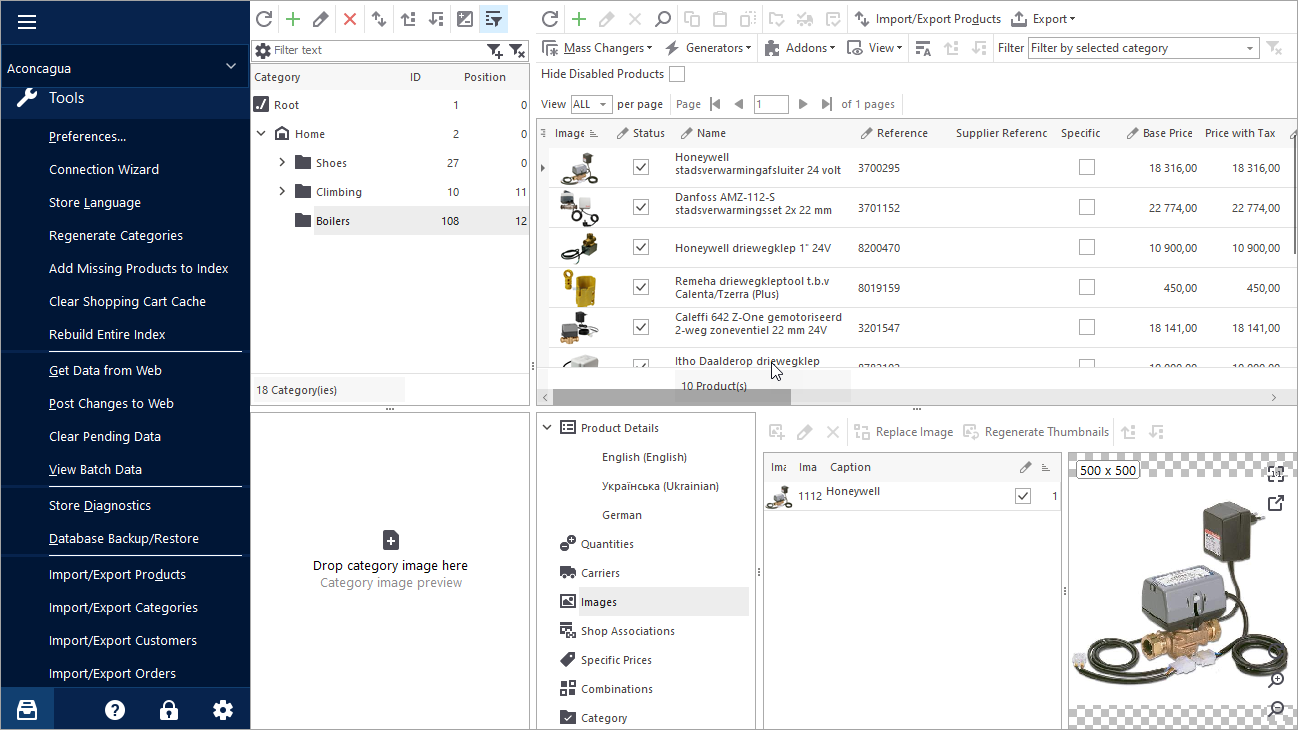Go to the first page of products

click(714, 104)
